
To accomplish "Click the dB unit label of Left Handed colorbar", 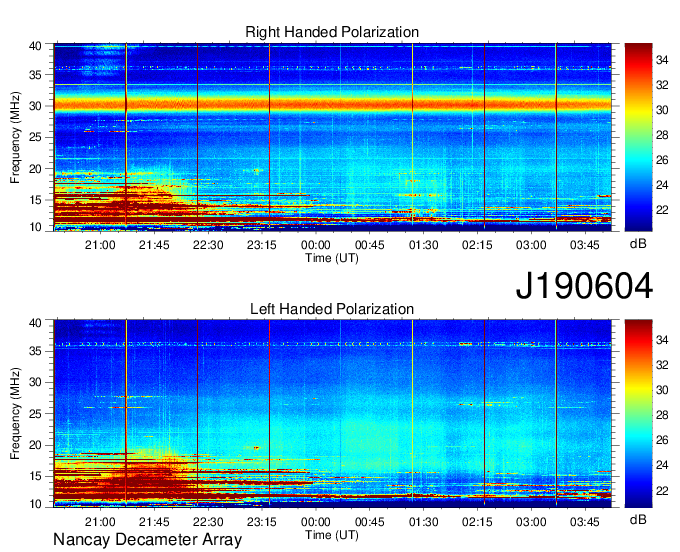I will (x=638, y=520).
